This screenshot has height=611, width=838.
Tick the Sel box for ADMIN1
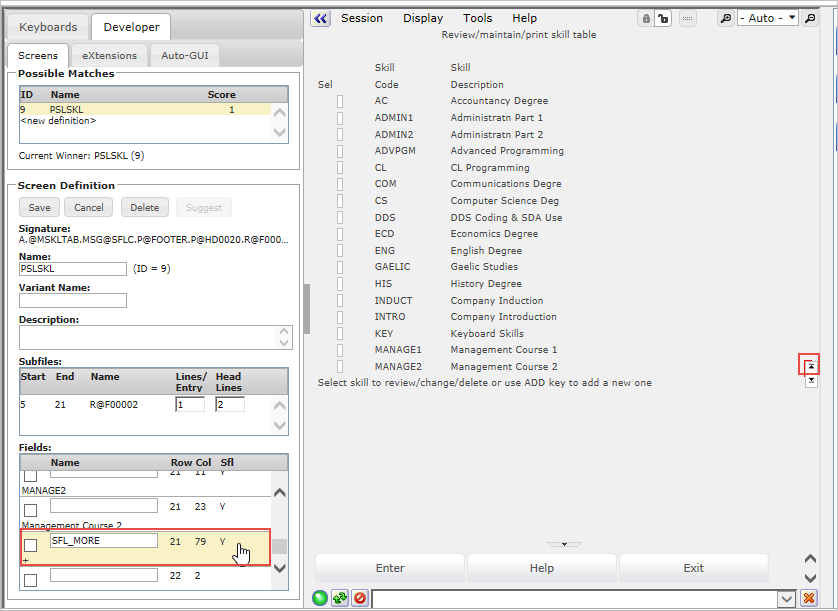[x=340, y=118]
